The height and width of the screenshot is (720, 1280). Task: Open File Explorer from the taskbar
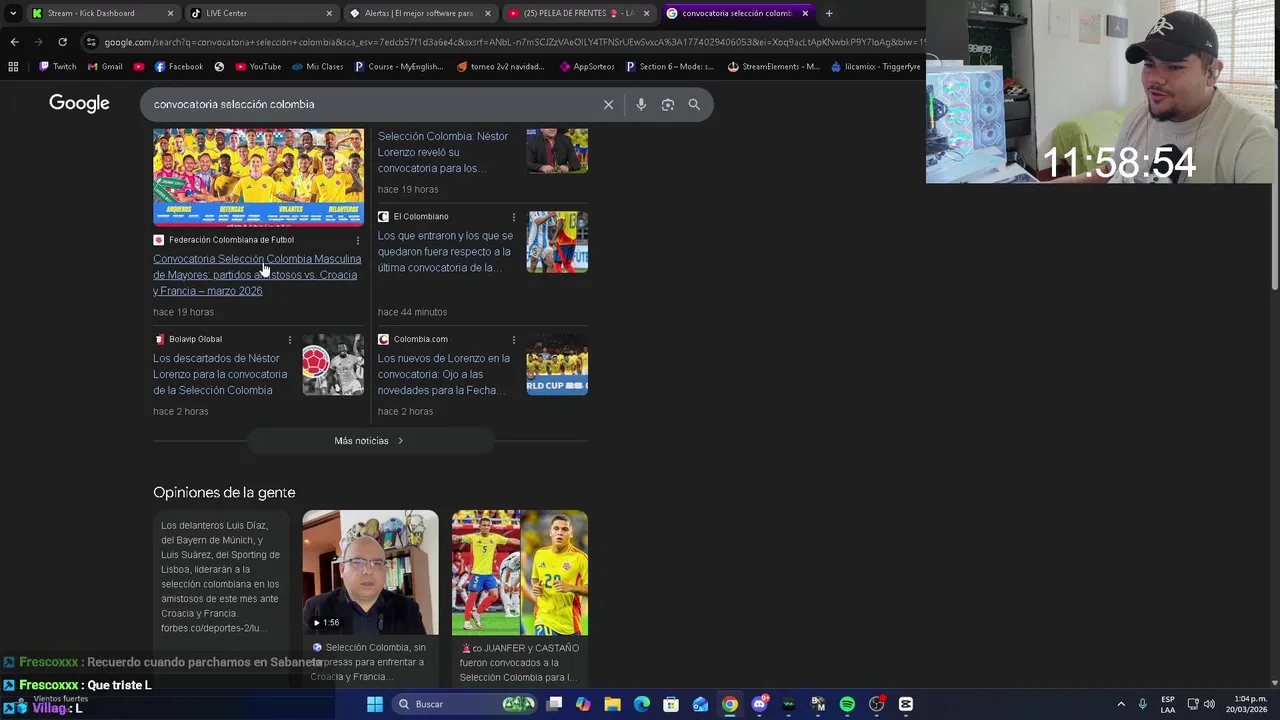pyautogui.click(x=612, y=704)
